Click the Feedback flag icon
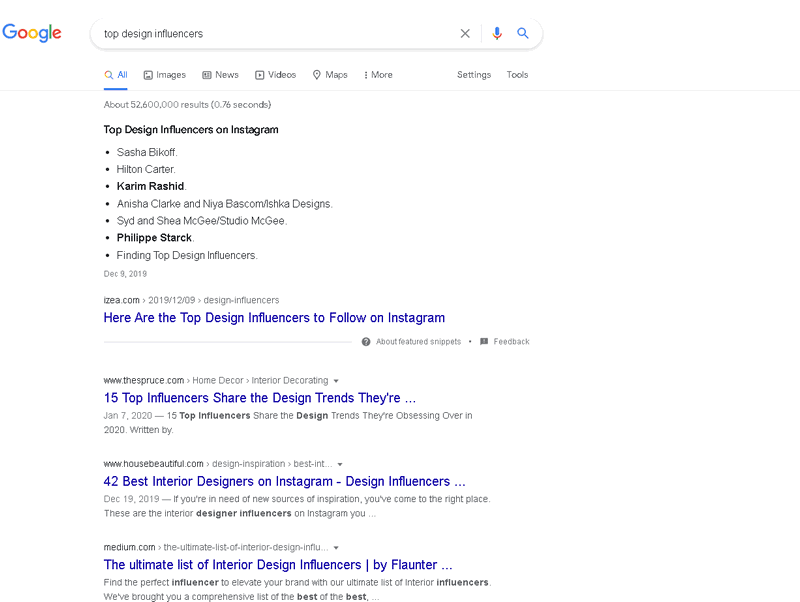 [484, 342]
